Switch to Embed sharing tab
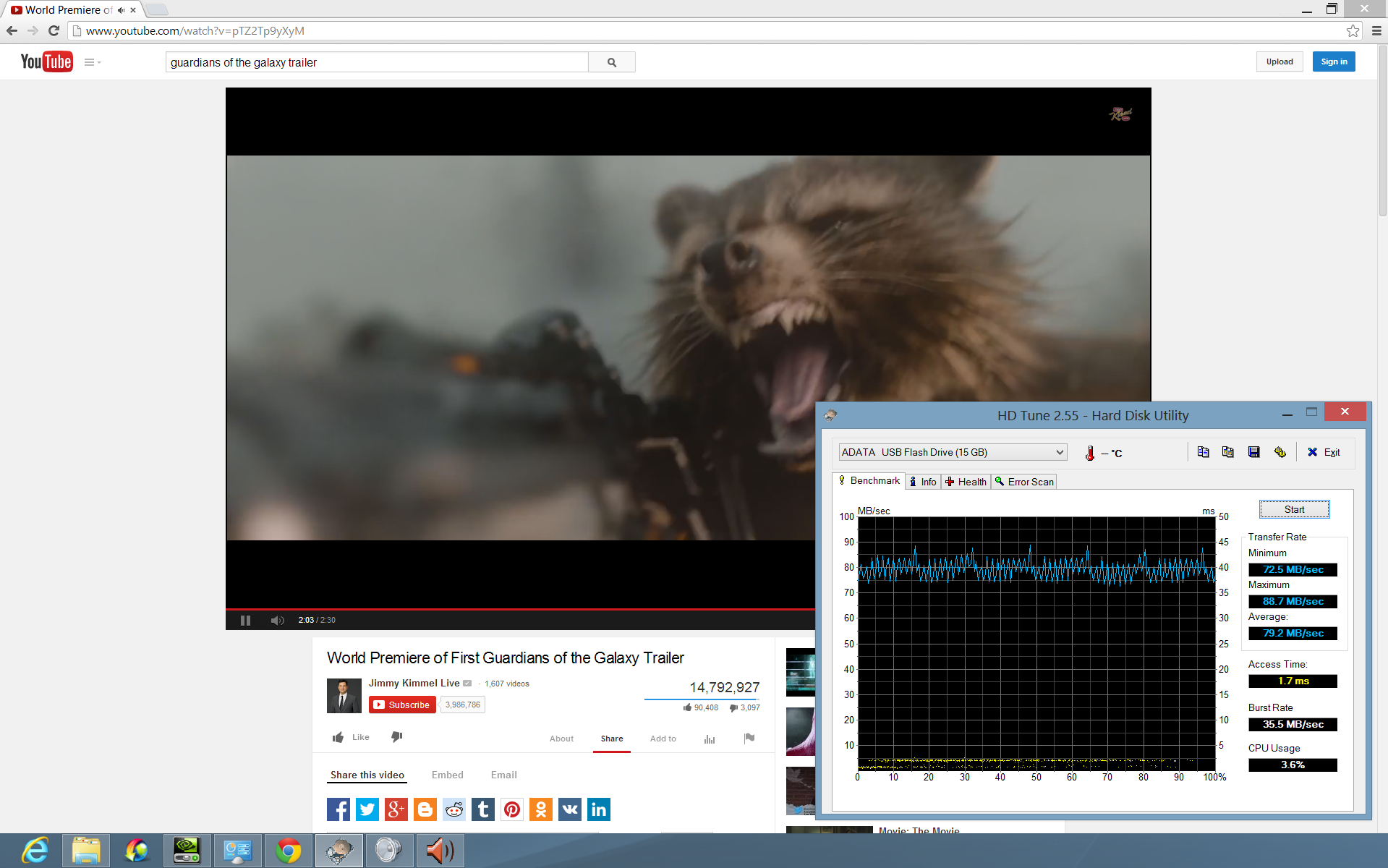1388x868 pixels. coord(448,775)
